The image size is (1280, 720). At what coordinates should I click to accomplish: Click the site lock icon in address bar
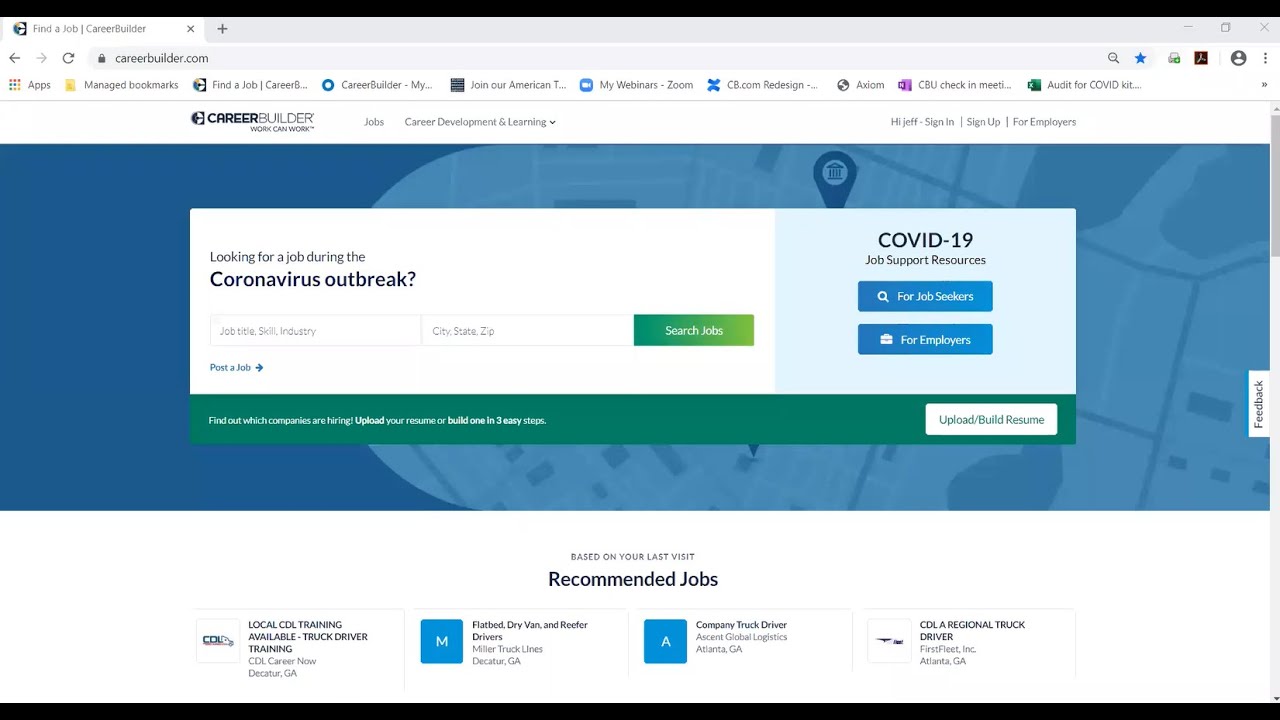(101, 58)
